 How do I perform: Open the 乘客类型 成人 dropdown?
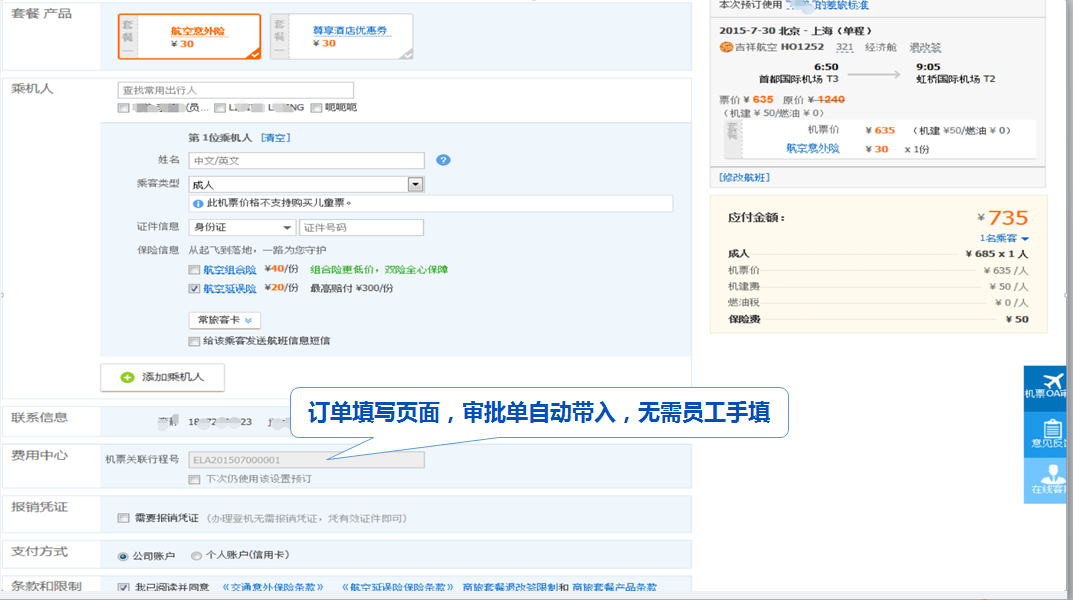[x=415, y=184]
